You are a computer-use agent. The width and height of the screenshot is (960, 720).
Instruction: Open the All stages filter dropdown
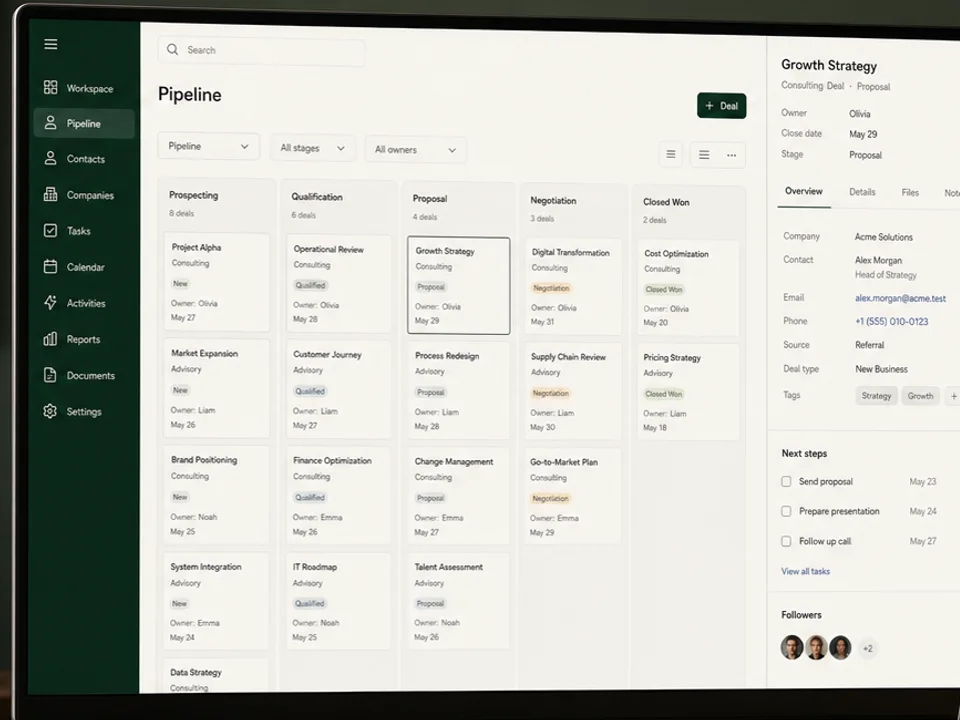click(312, 148)
